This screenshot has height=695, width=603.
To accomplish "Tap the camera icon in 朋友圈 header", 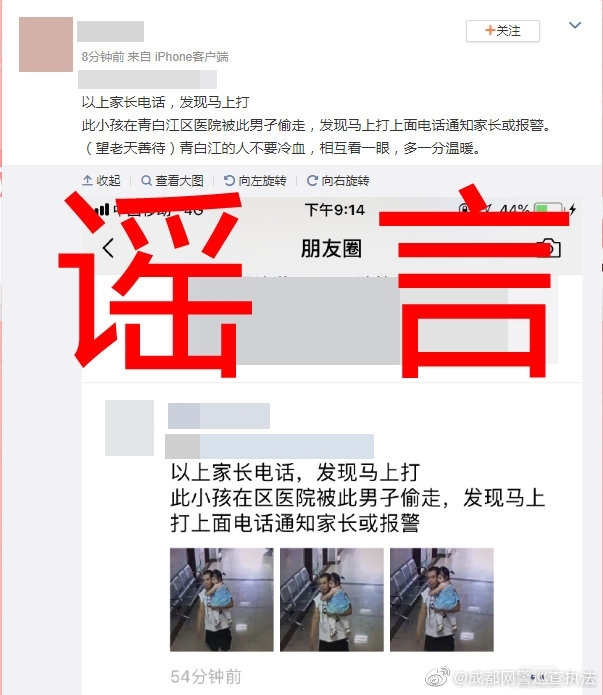I will (549, 248).
